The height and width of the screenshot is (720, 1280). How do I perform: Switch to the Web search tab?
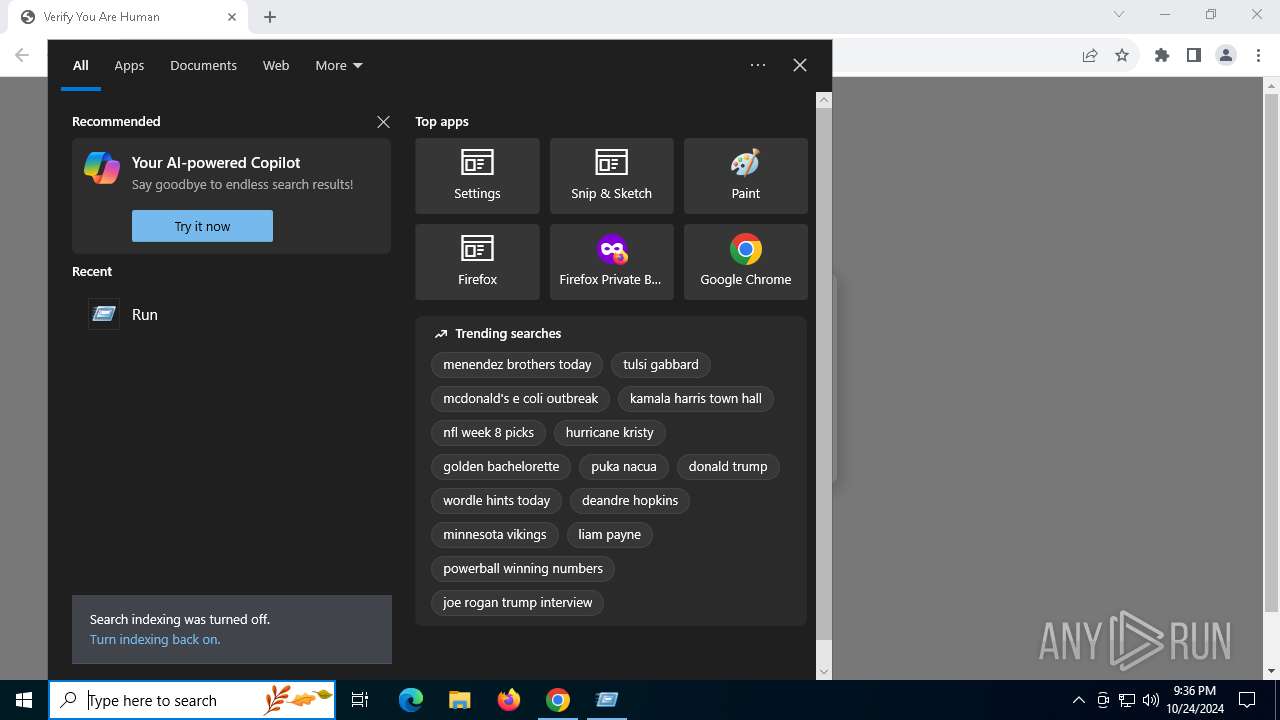click(276, 65)
